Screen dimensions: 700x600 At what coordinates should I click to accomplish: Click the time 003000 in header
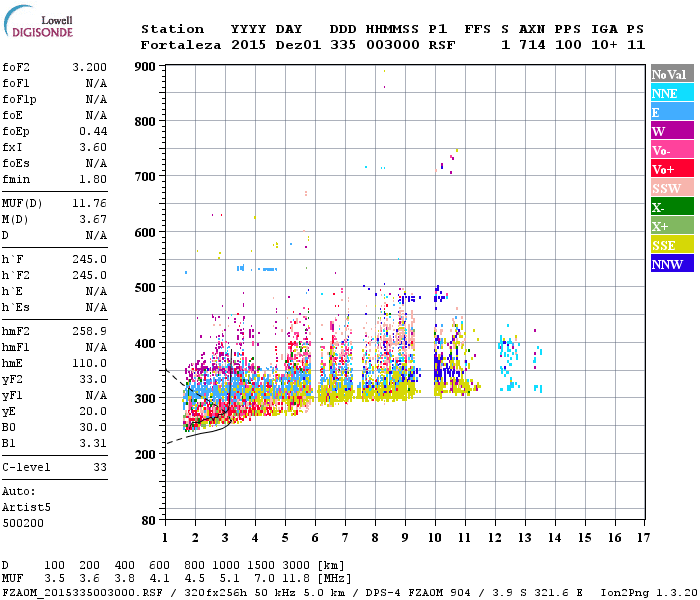[x=393, y=45]
